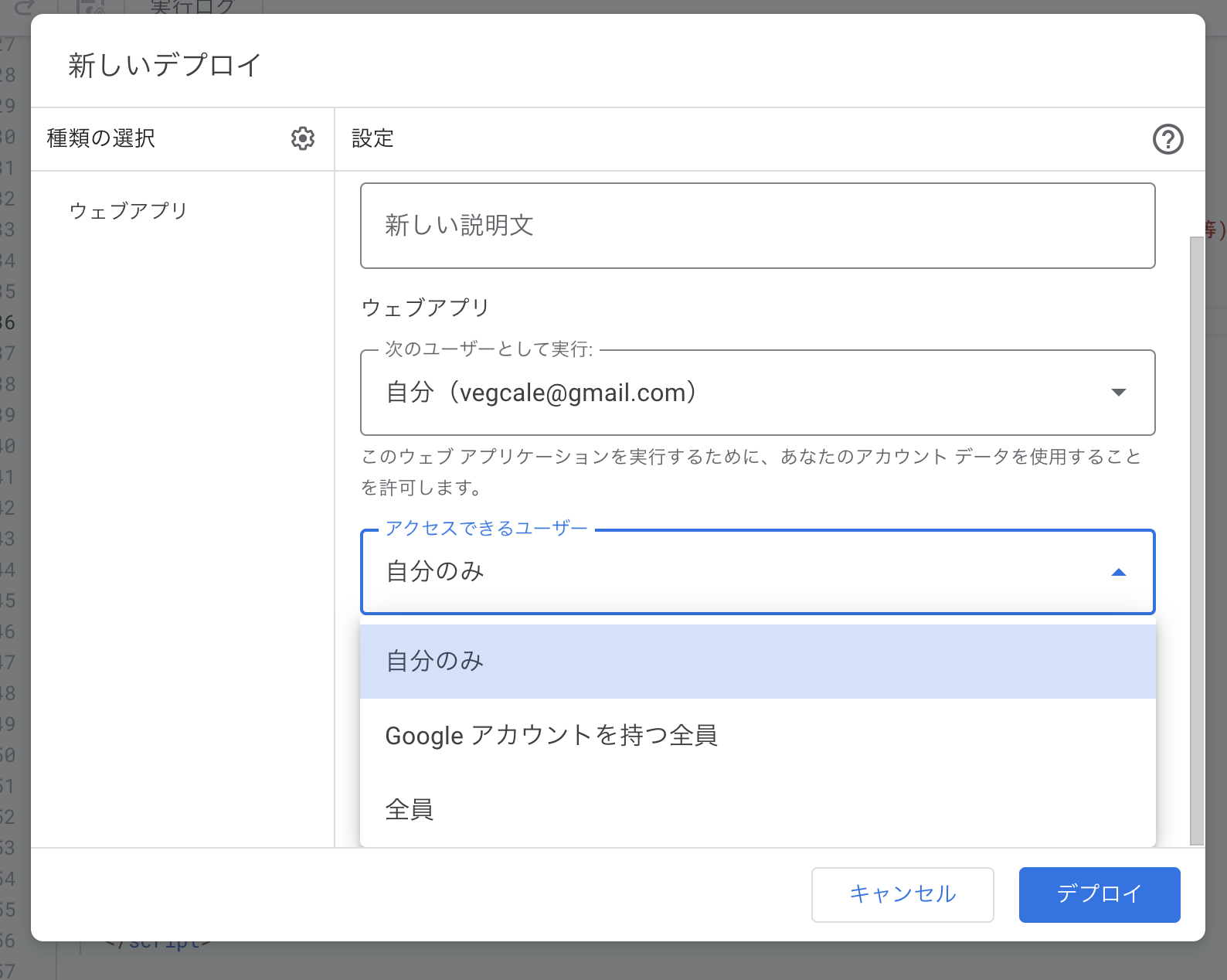Open the deployment type gear settings

coord(303,138)
